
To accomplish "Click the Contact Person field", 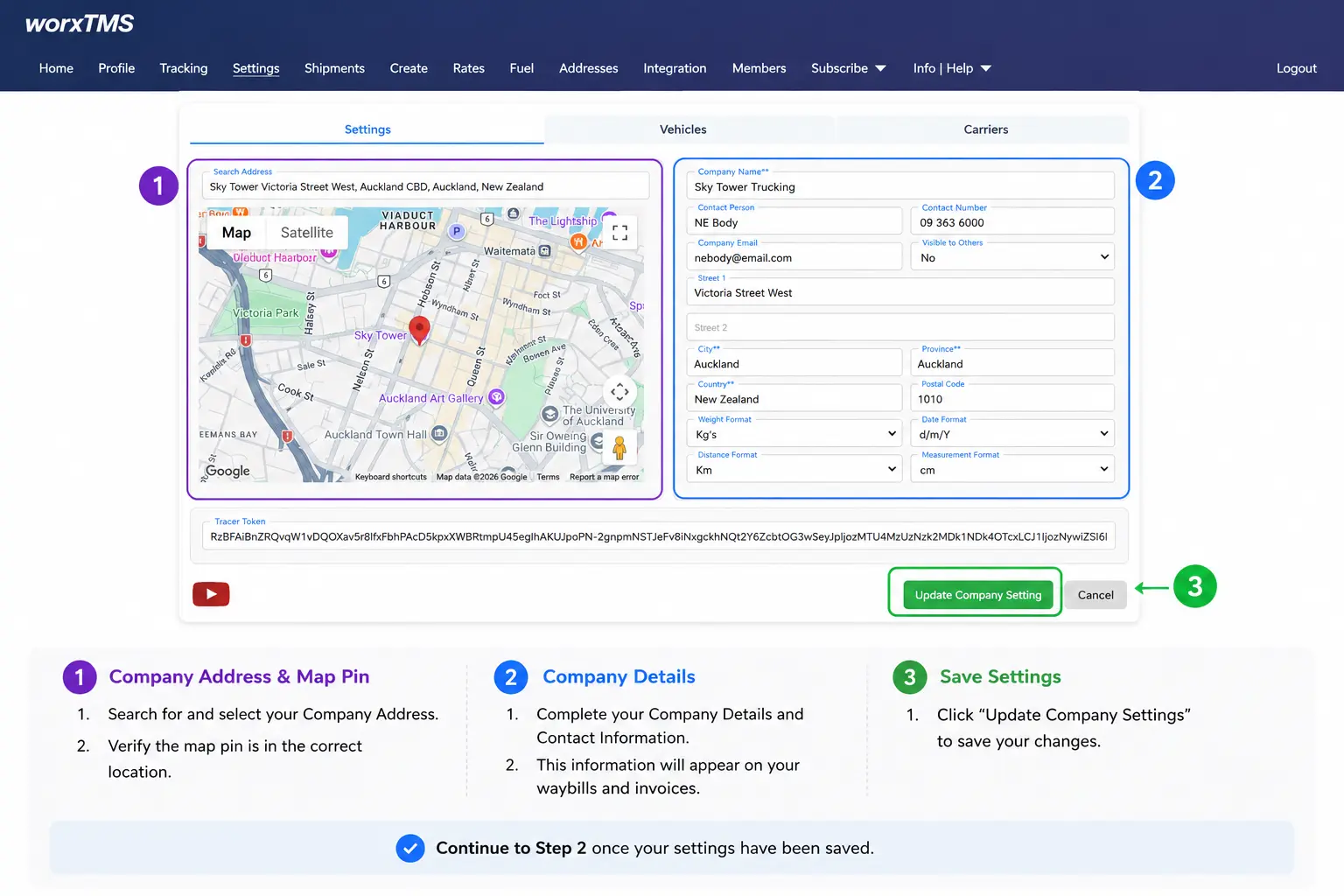I will click(x=794, y=222).
